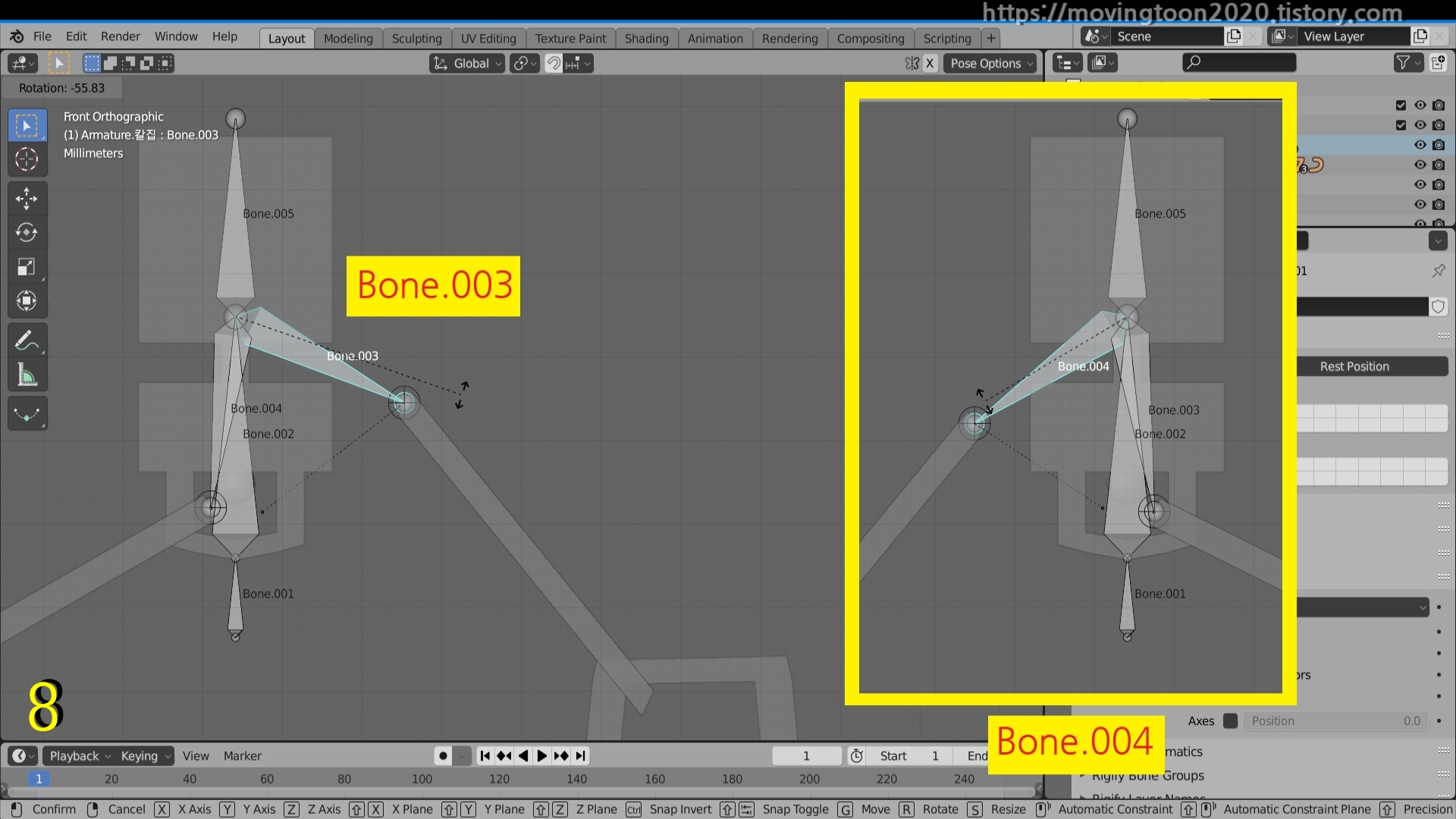Pin the properties panel with pin icon

[x=1439, y=271]
